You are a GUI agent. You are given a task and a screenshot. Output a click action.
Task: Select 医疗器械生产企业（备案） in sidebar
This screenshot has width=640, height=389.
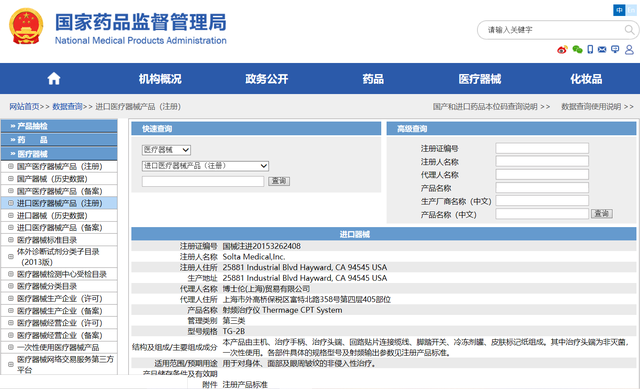59,311
